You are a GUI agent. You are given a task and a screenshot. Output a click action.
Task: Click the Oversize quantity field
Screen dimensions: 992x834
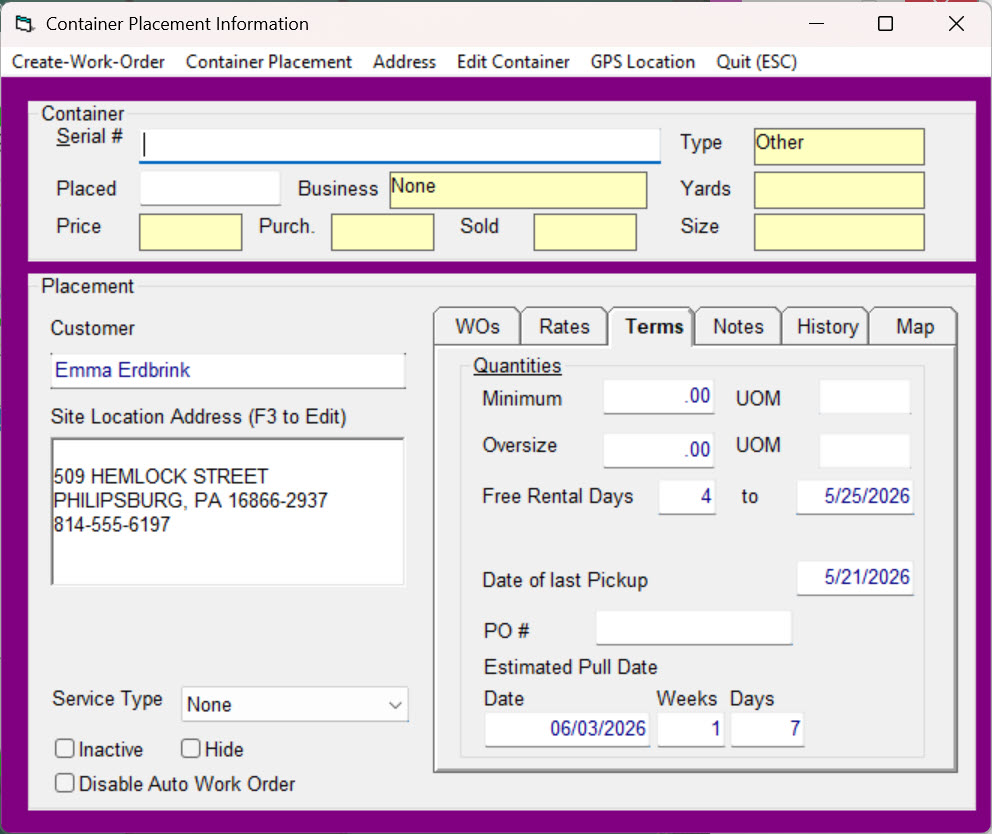(659, 450)
